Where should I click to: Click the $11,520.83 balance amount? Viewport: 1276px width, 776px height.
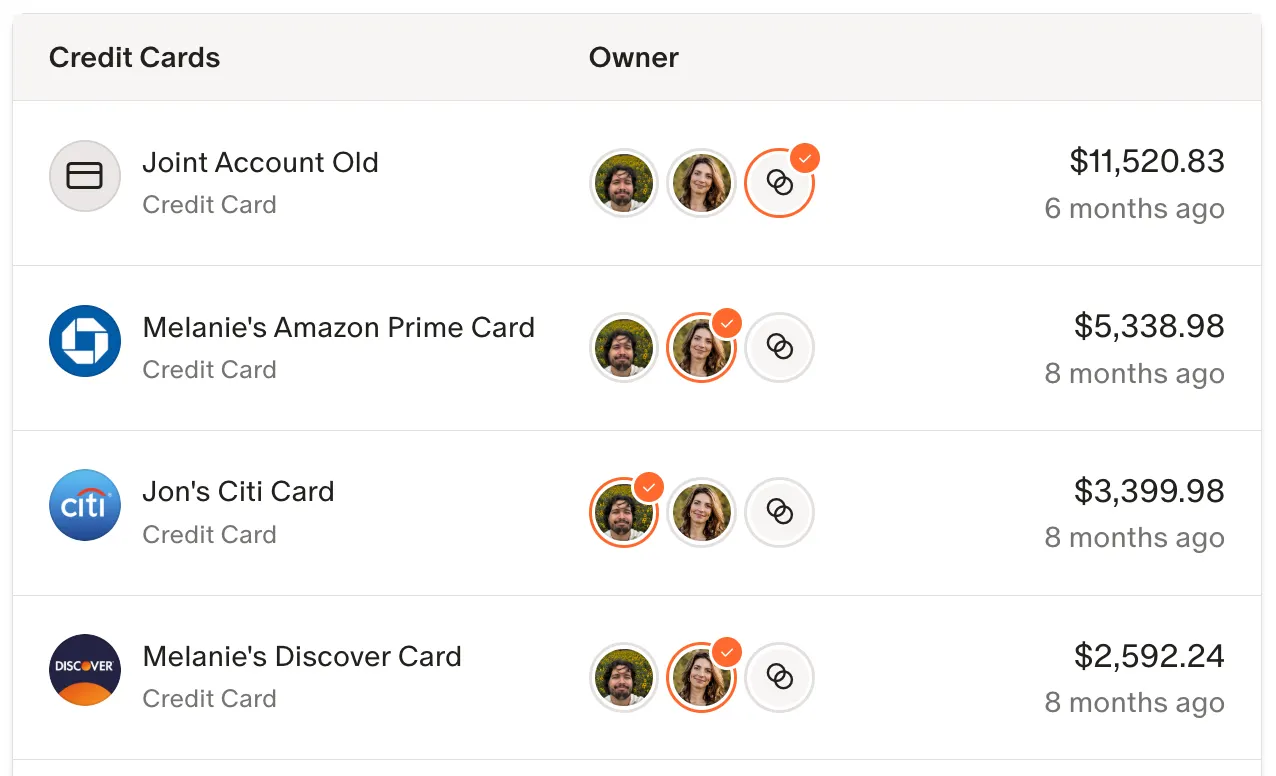click(1146, 162)
